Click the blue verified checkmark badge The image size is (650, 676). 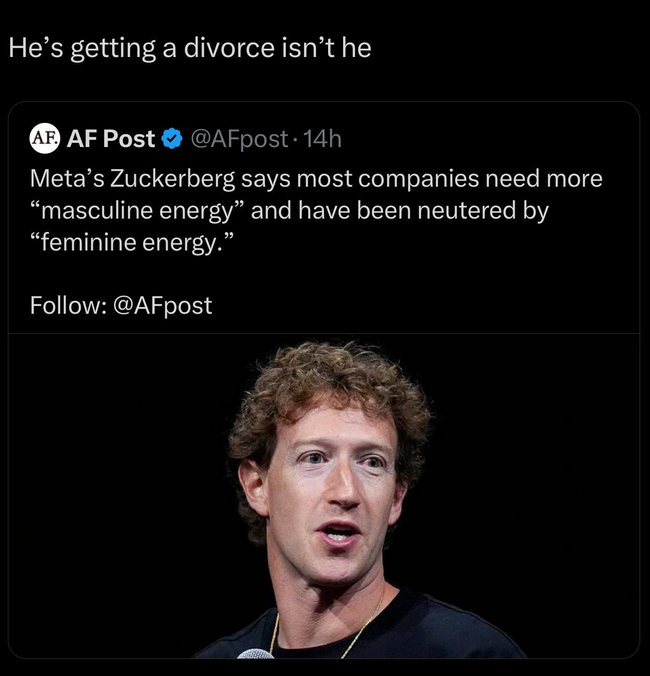click(172, 139)
